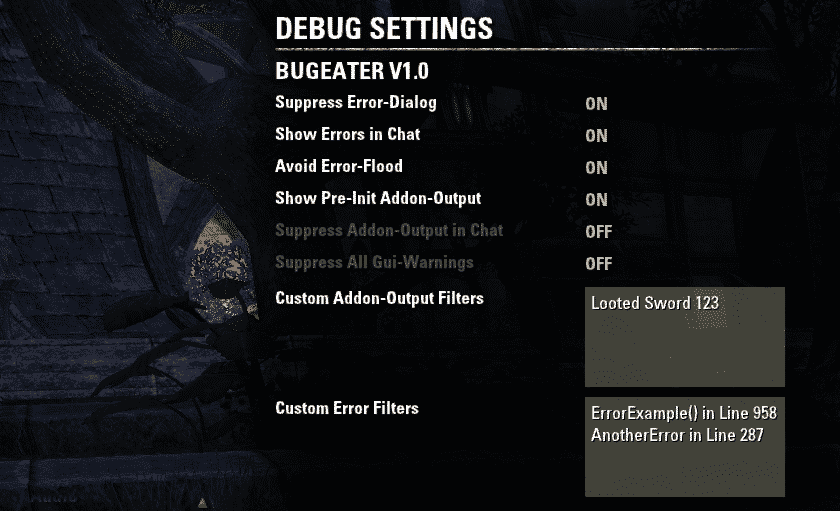Click the Suppress Error-Dialog label
This screenshot has height=511, width=840.
(x=356, y=102)
